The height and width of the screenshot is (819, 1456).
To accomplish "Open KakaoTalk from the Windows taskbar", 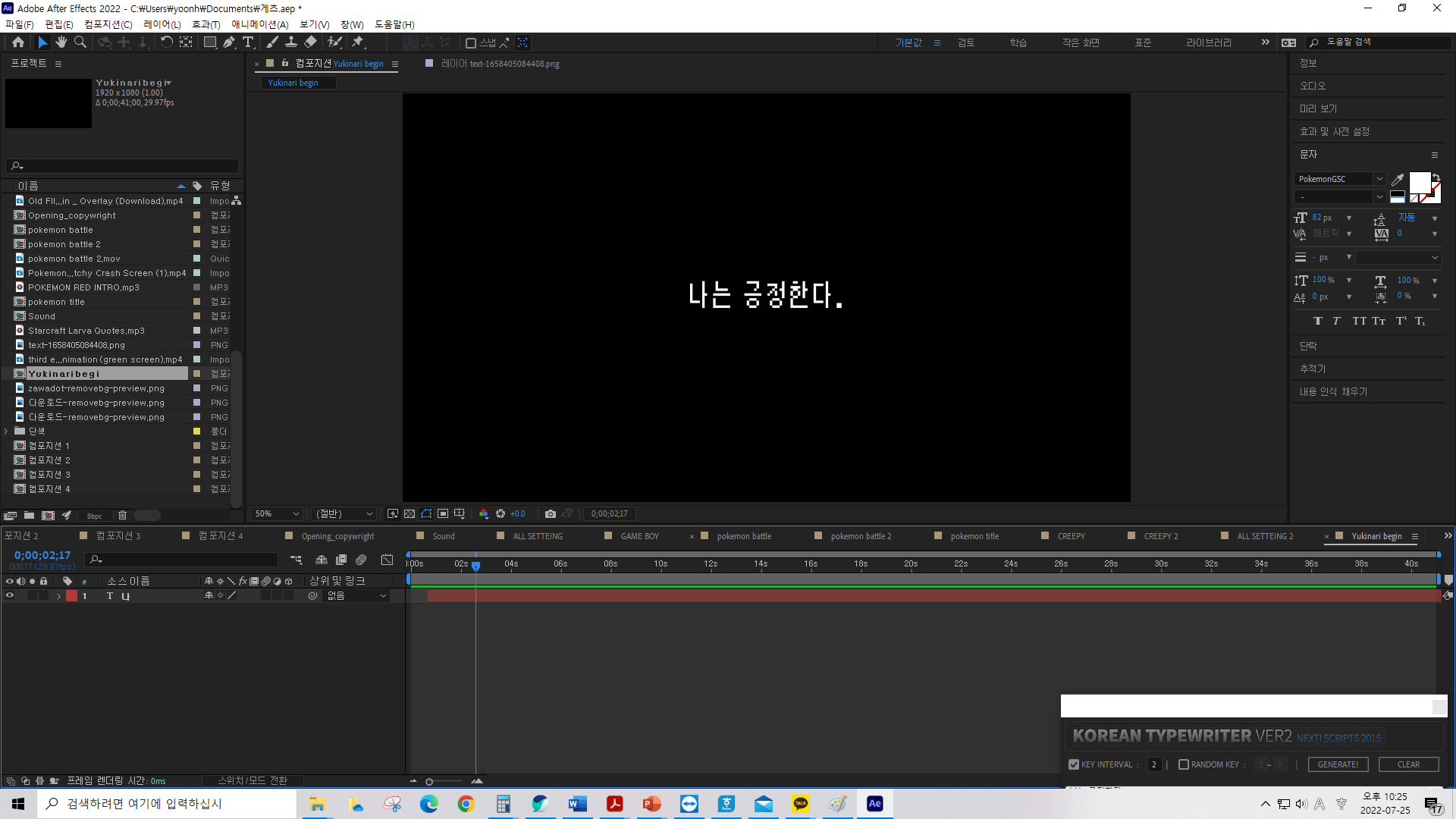I will (x=801, y=804).
